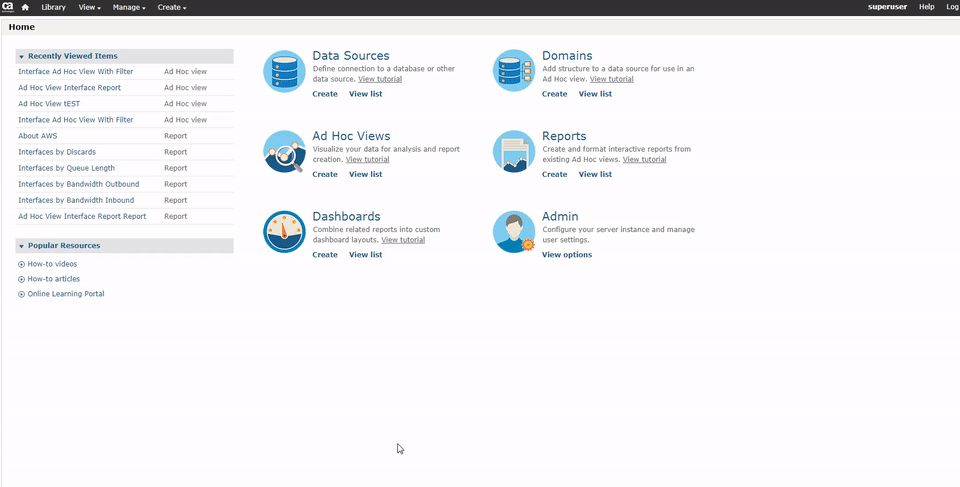
Task: Collapse the Recently Viewed Items section
Action: pos(21,56)
